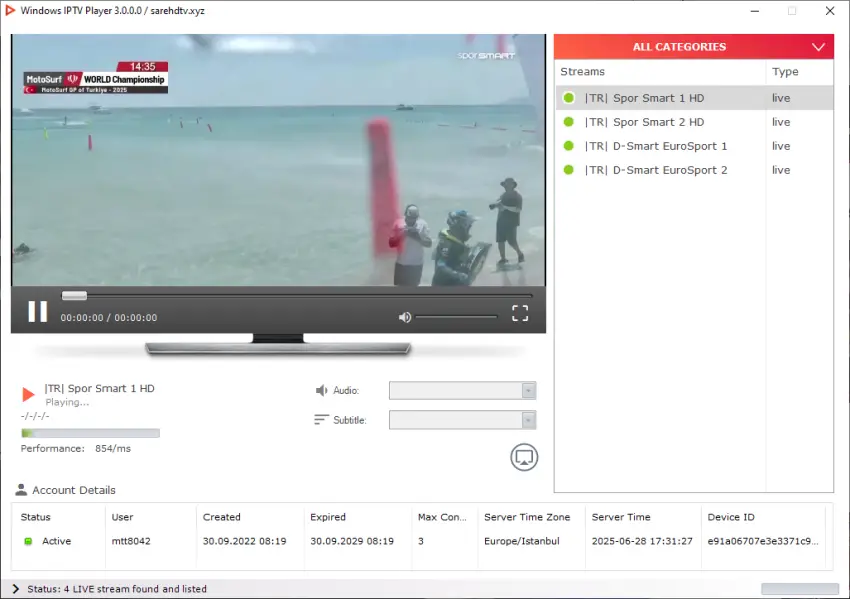The height and width of the screenshot is (599, 850).
Task: Click the live type cell for D-Smart EuroSport 2
Action: 781,170
